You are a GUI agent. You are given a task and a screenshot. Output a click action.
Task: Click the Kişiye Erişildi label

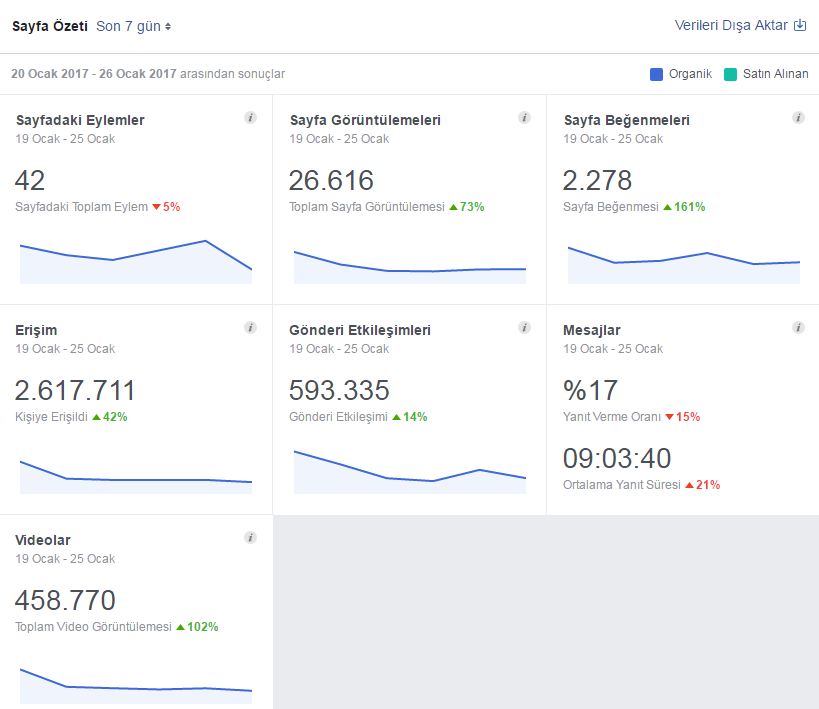[x=52, y=417]
